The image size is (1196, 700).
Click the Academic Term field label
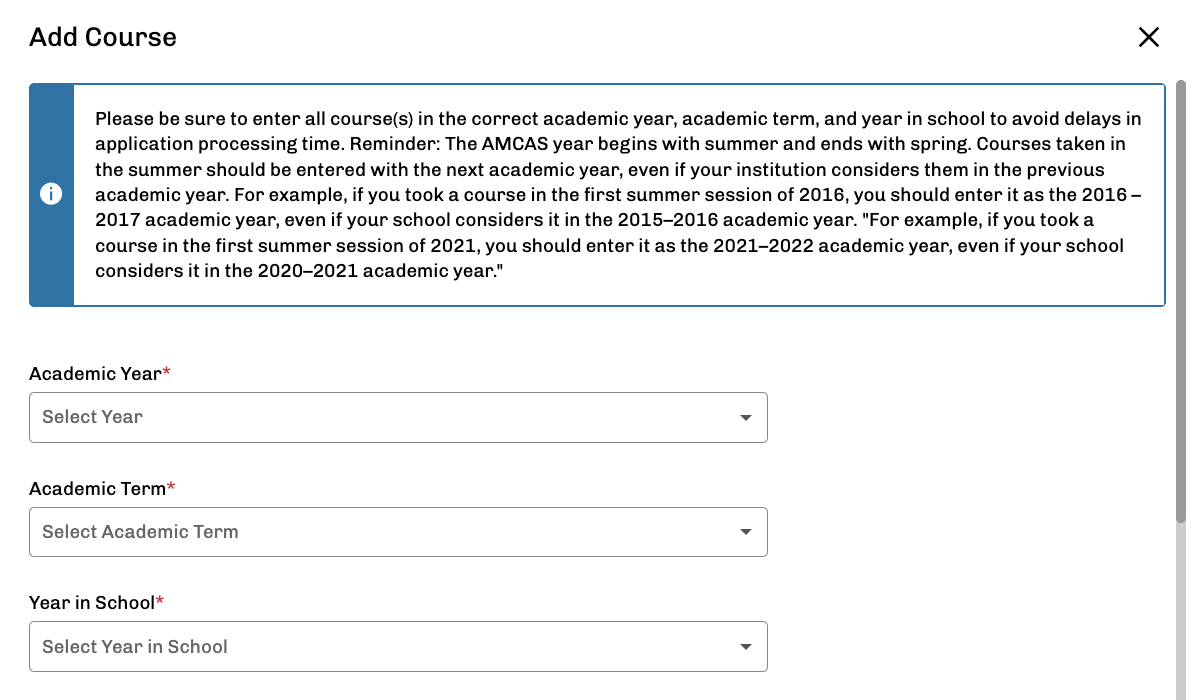97,489
